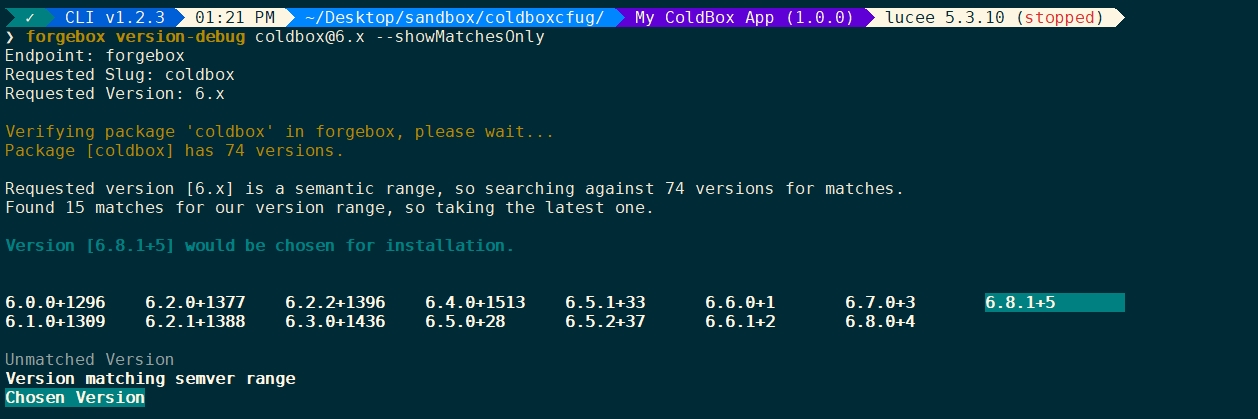Click the Version [6.8.1+5] would be chosen line
Screen dimensions: 1258x419
pos(260,245)
